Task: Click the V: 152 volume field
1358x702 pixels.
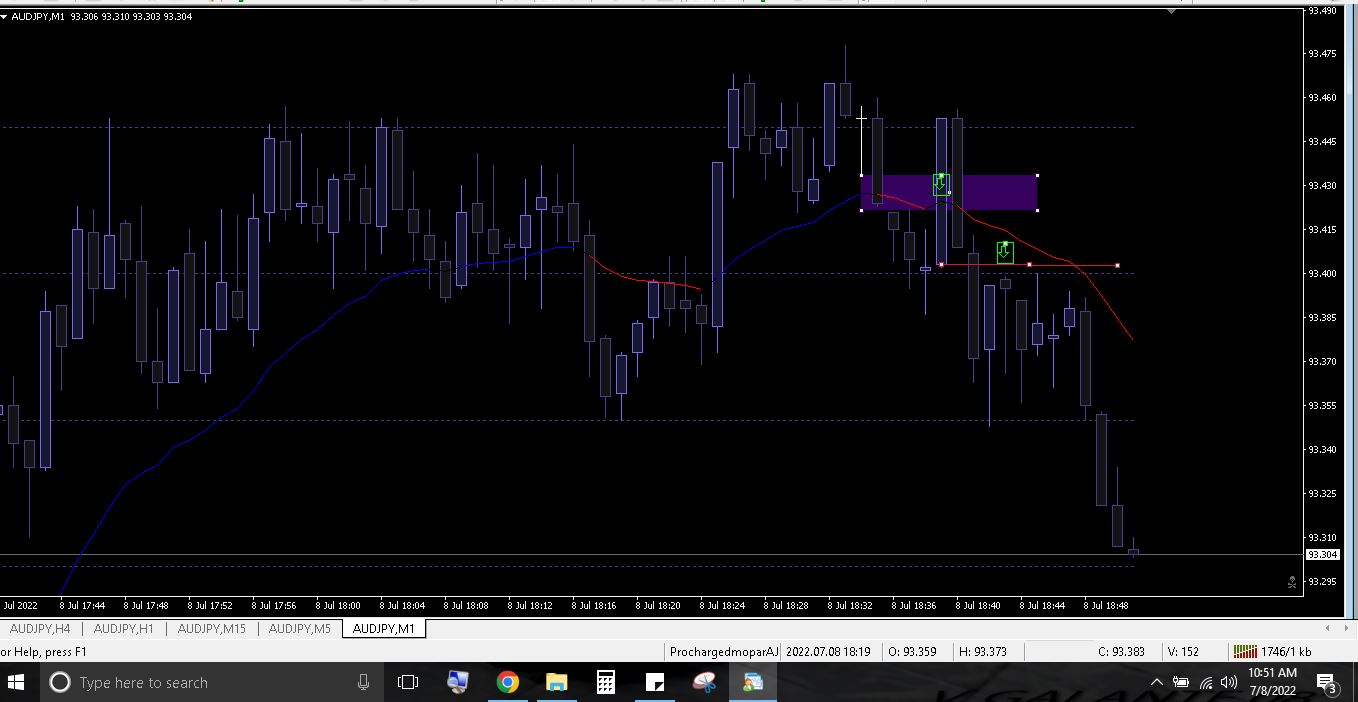Action: (1183, 651)
